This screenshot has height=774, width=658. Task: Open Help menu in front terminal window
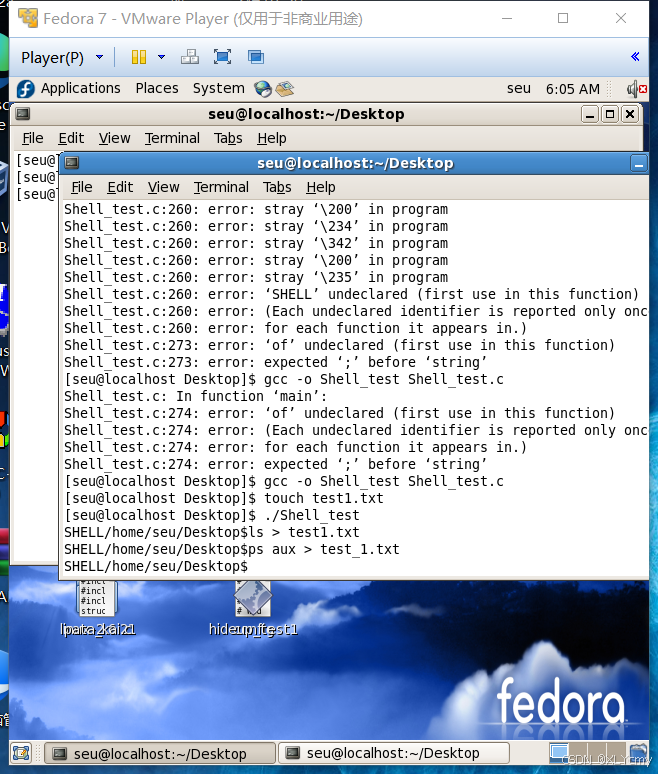320,187
